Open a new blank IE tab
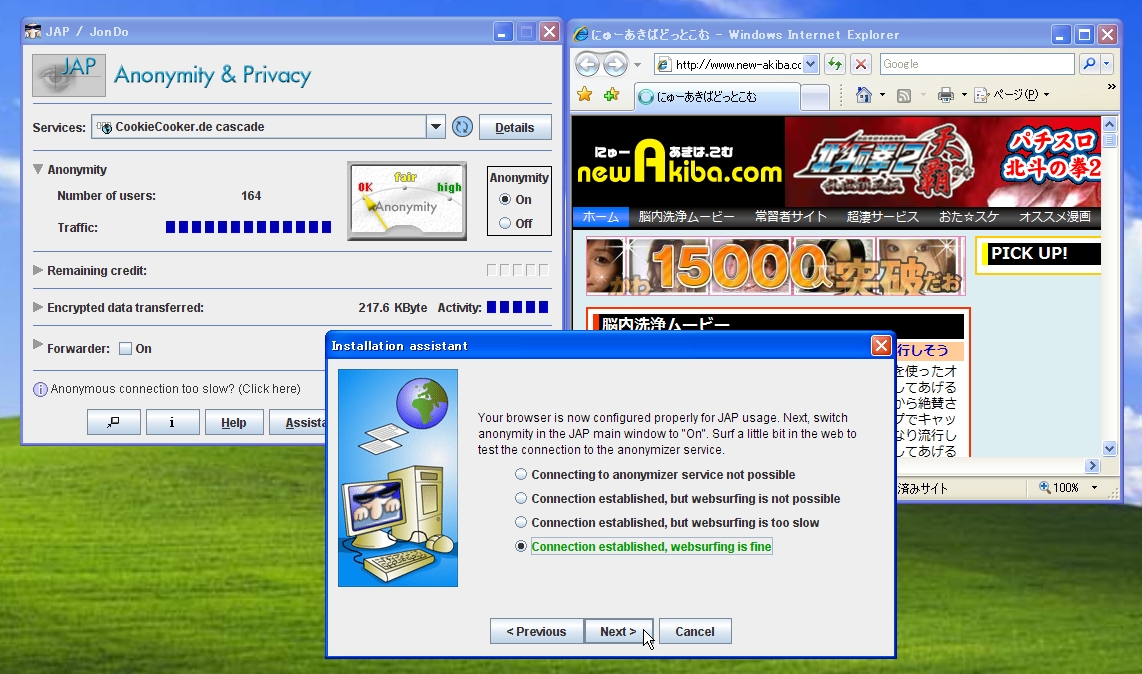Image resolution: width=1142 pixels, height=674 pixels. point(815,97)
